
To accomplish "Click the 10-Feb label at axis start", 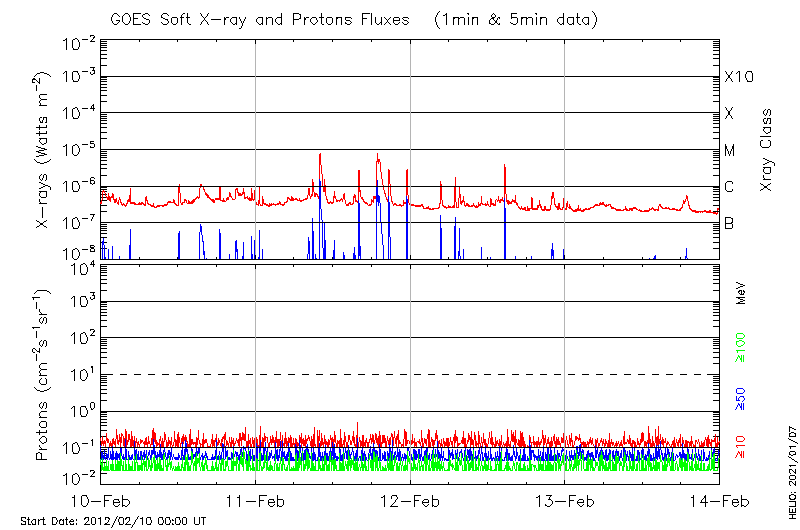I will [100, 501].
